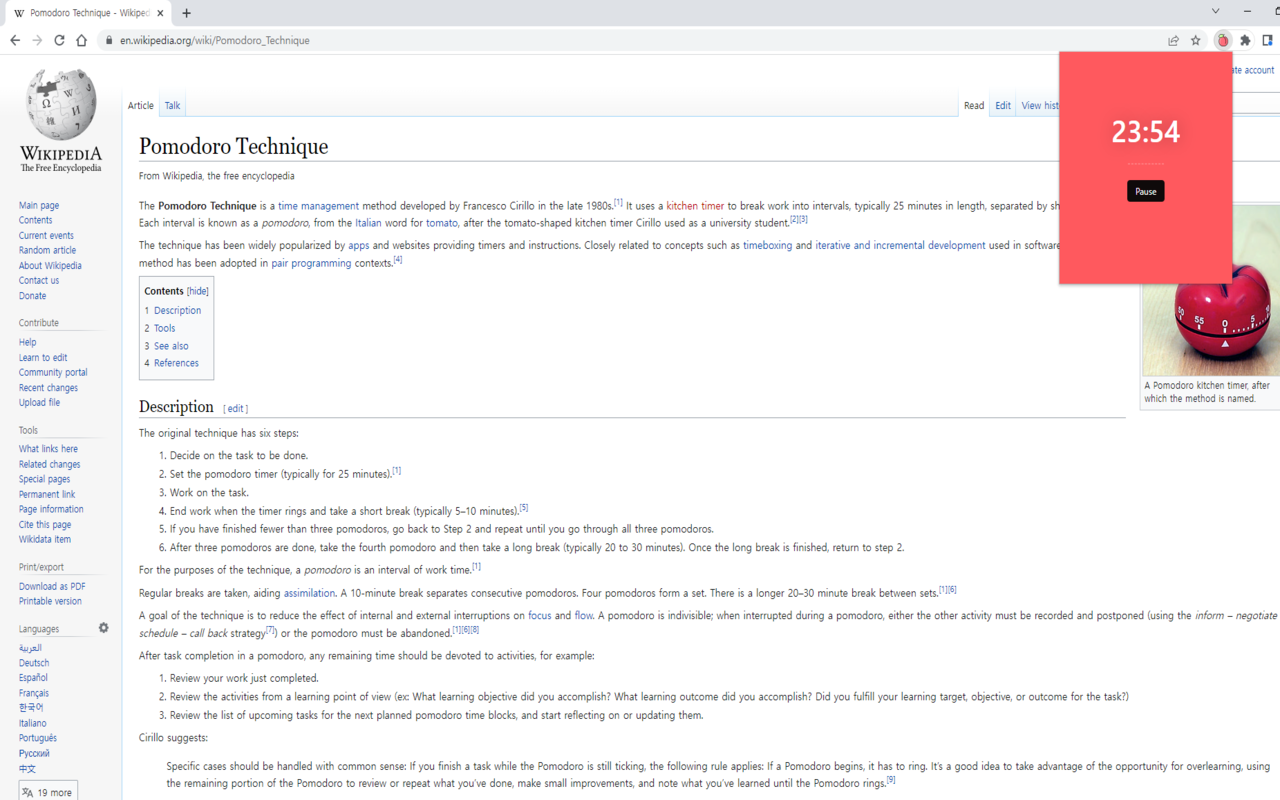This screenshot has height=800, width=1280.
Task: Switch to the Talk tab
Action: pos(173,106)
